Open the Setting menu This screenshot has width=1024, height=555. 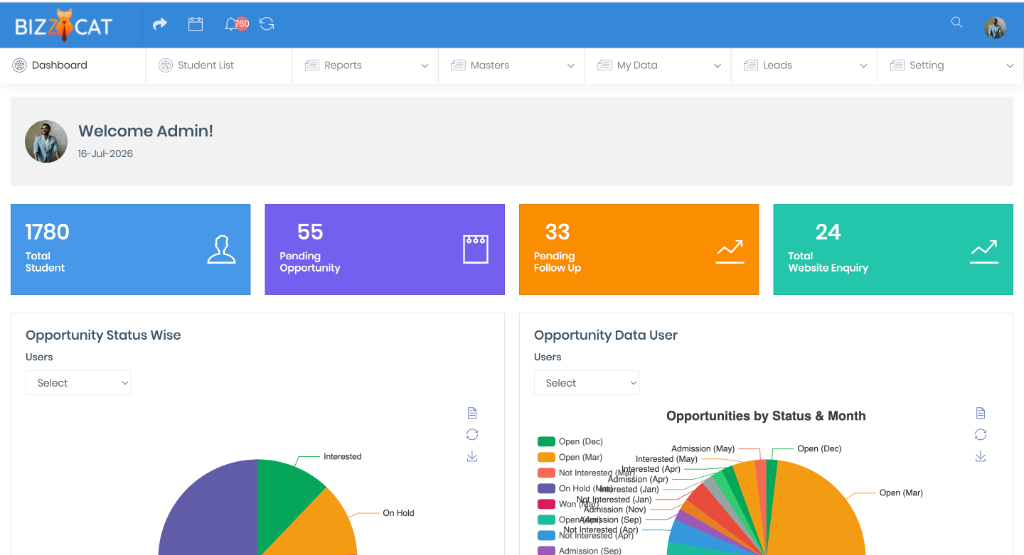click(950, 65)
